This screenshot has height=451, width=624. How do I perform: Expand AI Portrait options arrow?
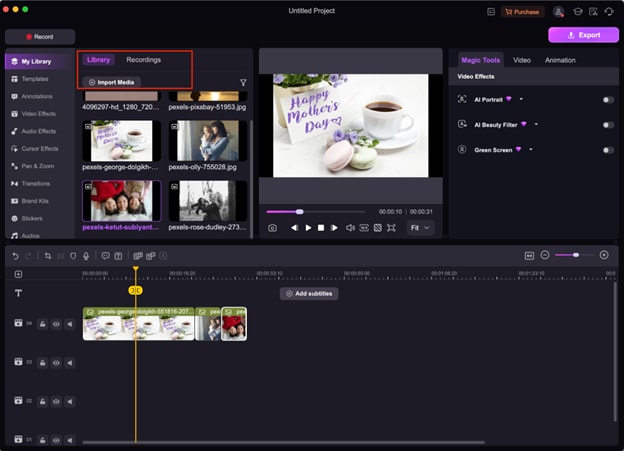(521, 99)
